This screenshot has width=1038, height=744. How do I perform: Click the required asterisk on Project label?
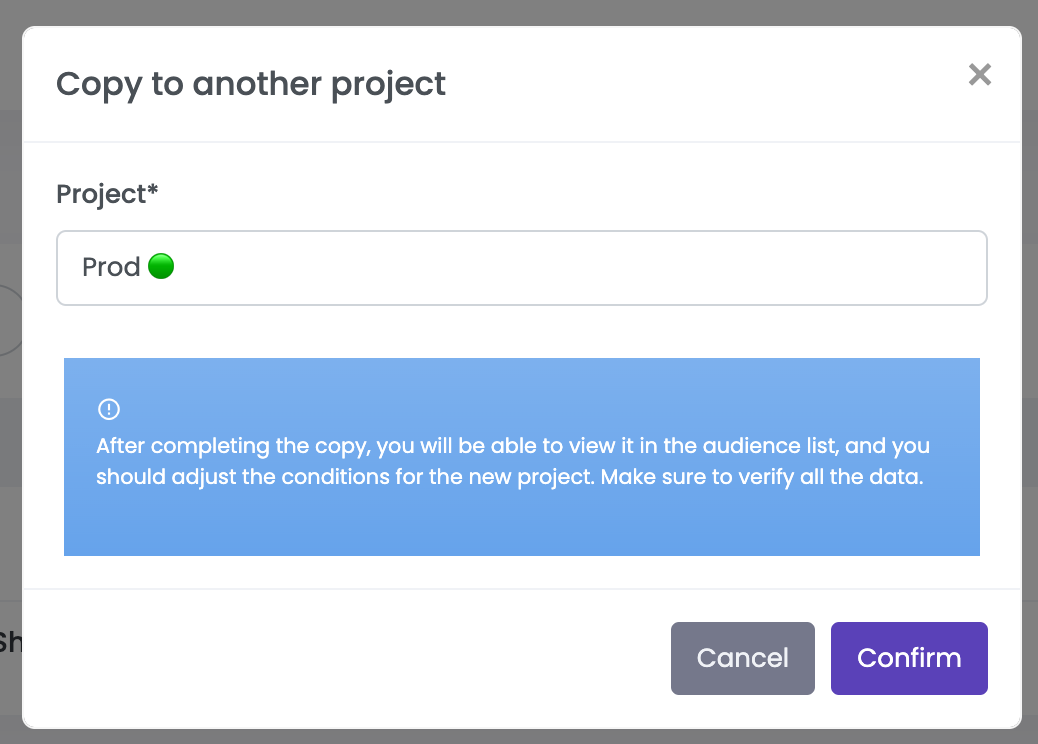(x=153, y=191)
